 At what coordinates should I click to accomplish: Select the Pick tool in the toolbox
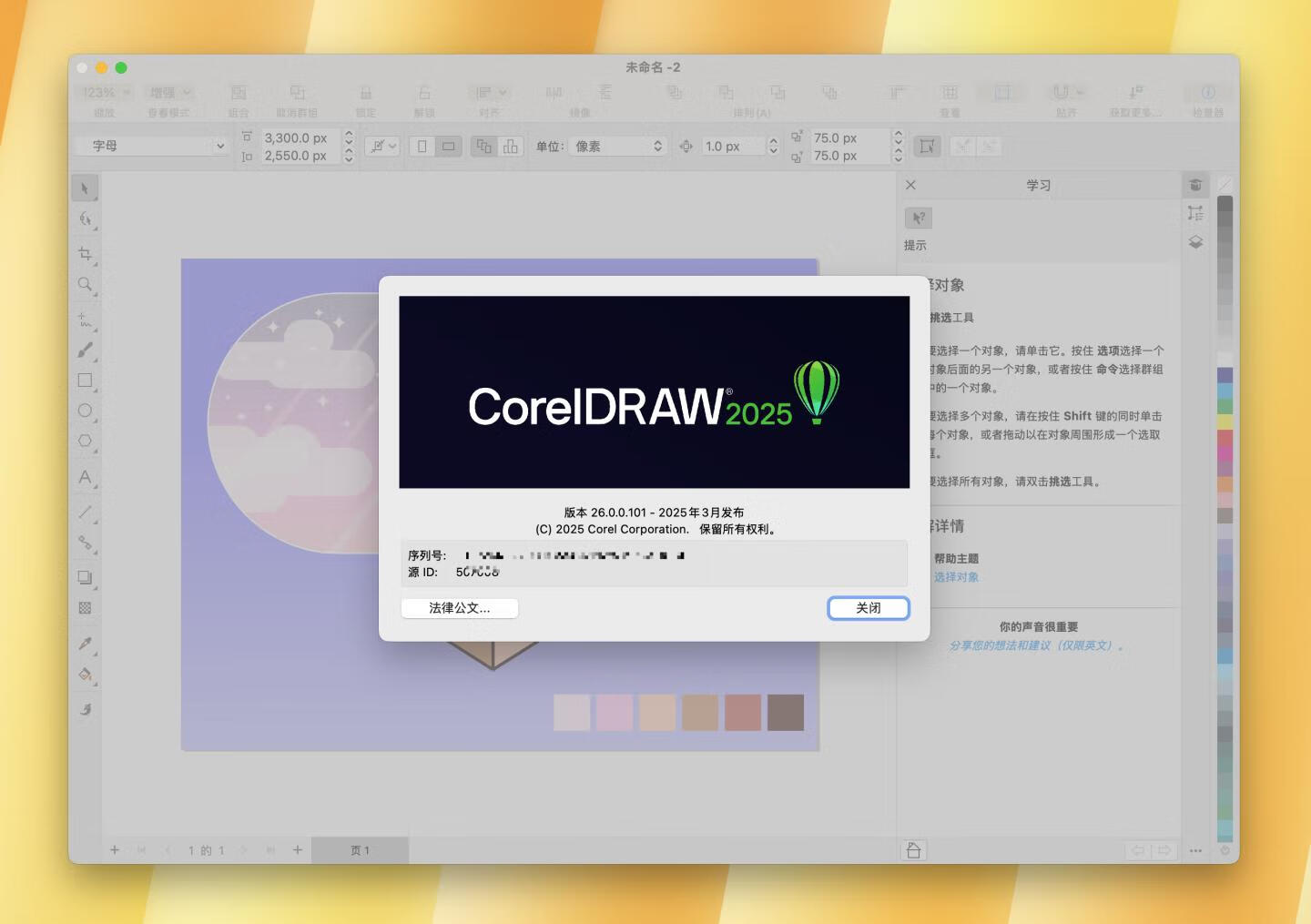coord(85,188)
